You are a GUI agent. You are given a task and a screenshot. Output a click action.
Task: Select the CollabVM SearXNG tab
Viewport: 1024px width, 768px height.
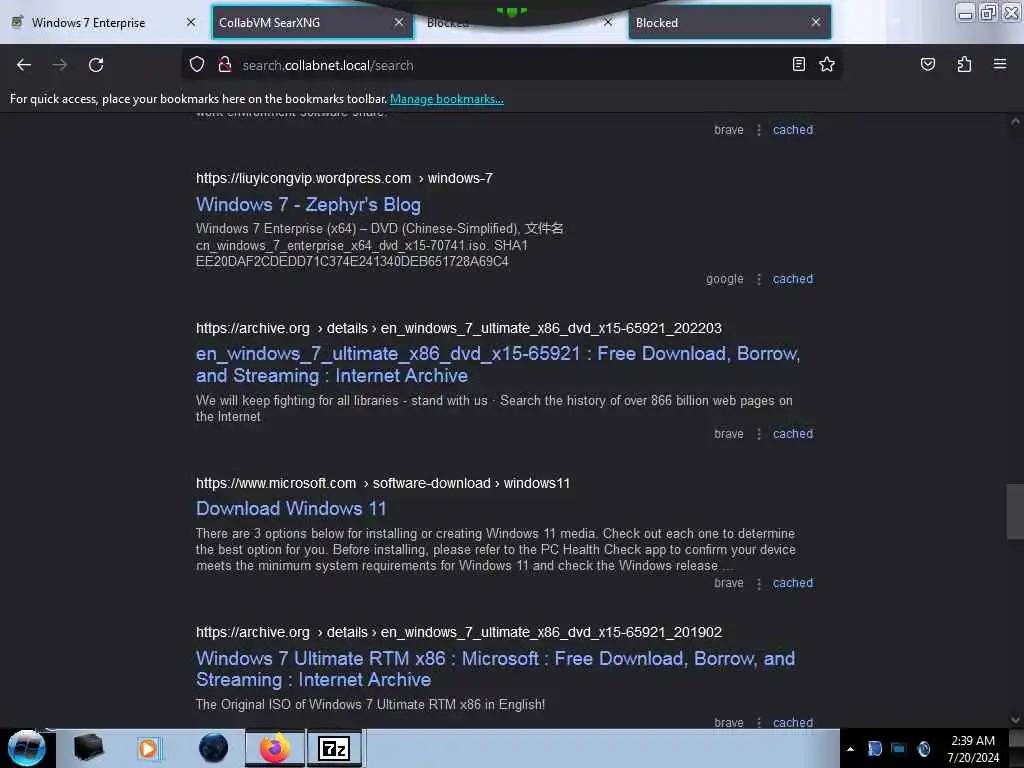tap(312, 23)
